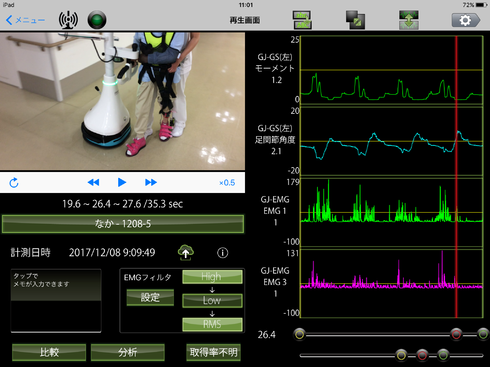Image resolution: width=490 pixels, height=367 pixels.
Task: Tap the green status indicator light
Action: pyautogui.click(x=97, y=20)
